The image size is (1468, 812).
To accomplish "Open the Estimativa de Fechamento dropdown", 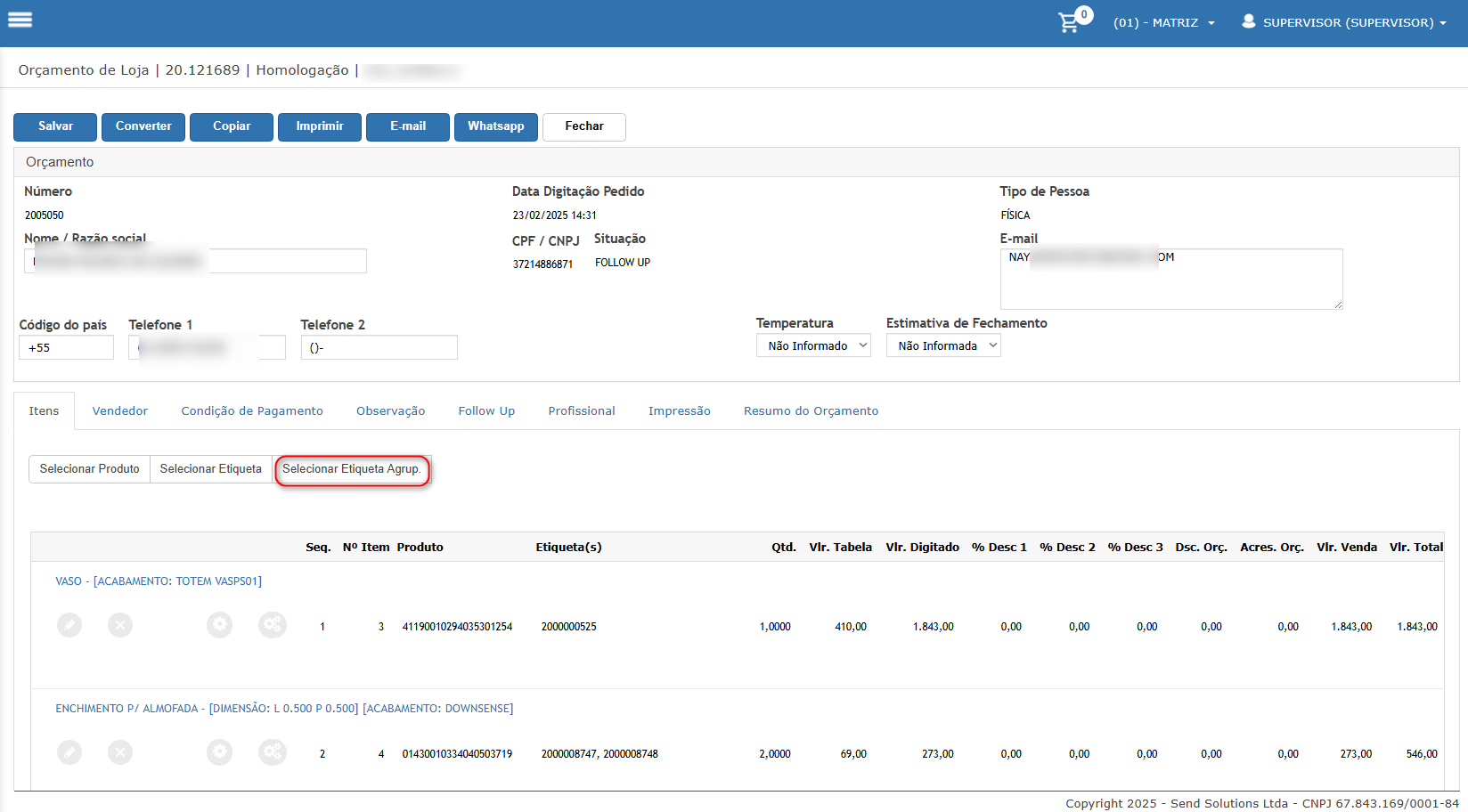I will click(x=943, y=345).
